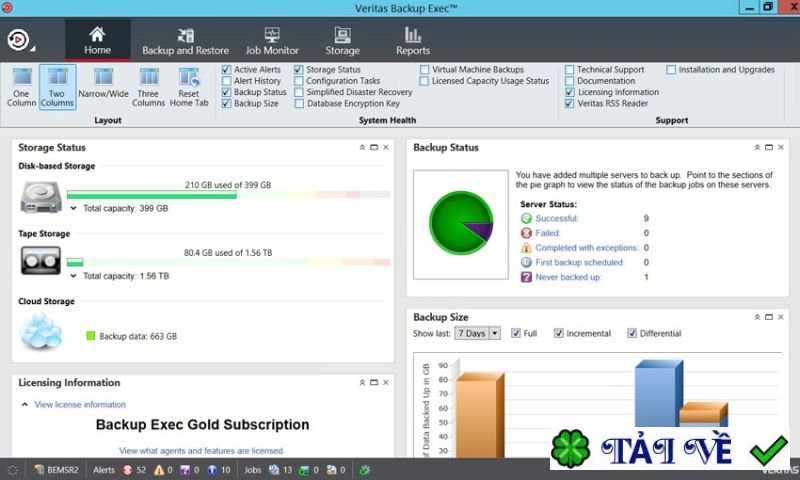Open the Reports tab
Viewport: 800px width, 480px height.
click(x=413, y=40)
